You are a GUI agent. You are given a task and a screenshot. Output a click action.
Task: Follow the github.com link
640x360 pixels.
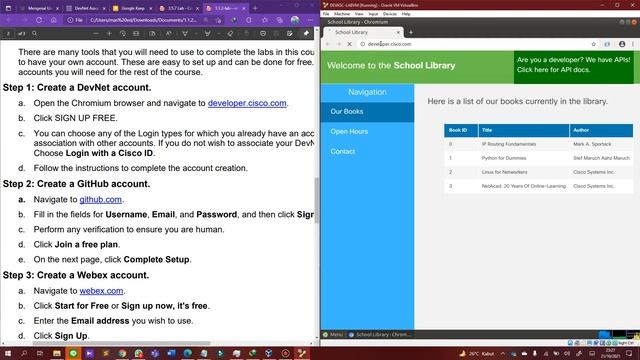coord(100,200)
